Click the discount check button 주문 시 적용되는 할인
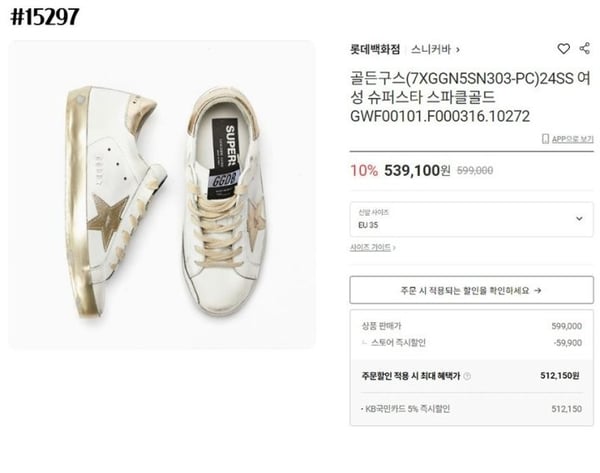600x473 pixels. point(471,290)
